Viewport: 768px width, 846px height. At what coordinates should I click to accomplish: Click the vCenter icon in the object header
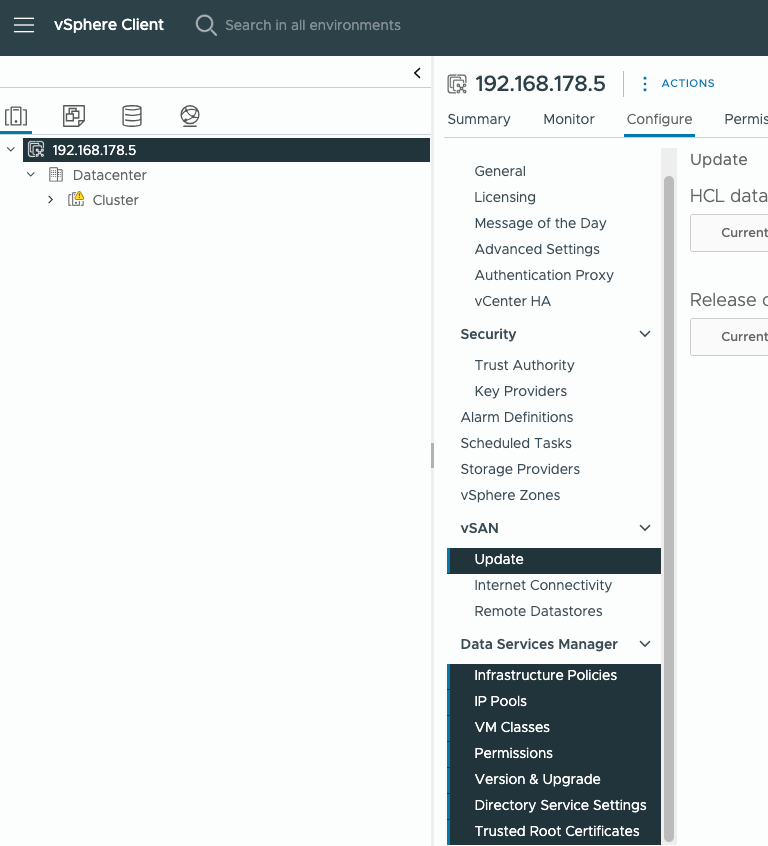point(457,84)
